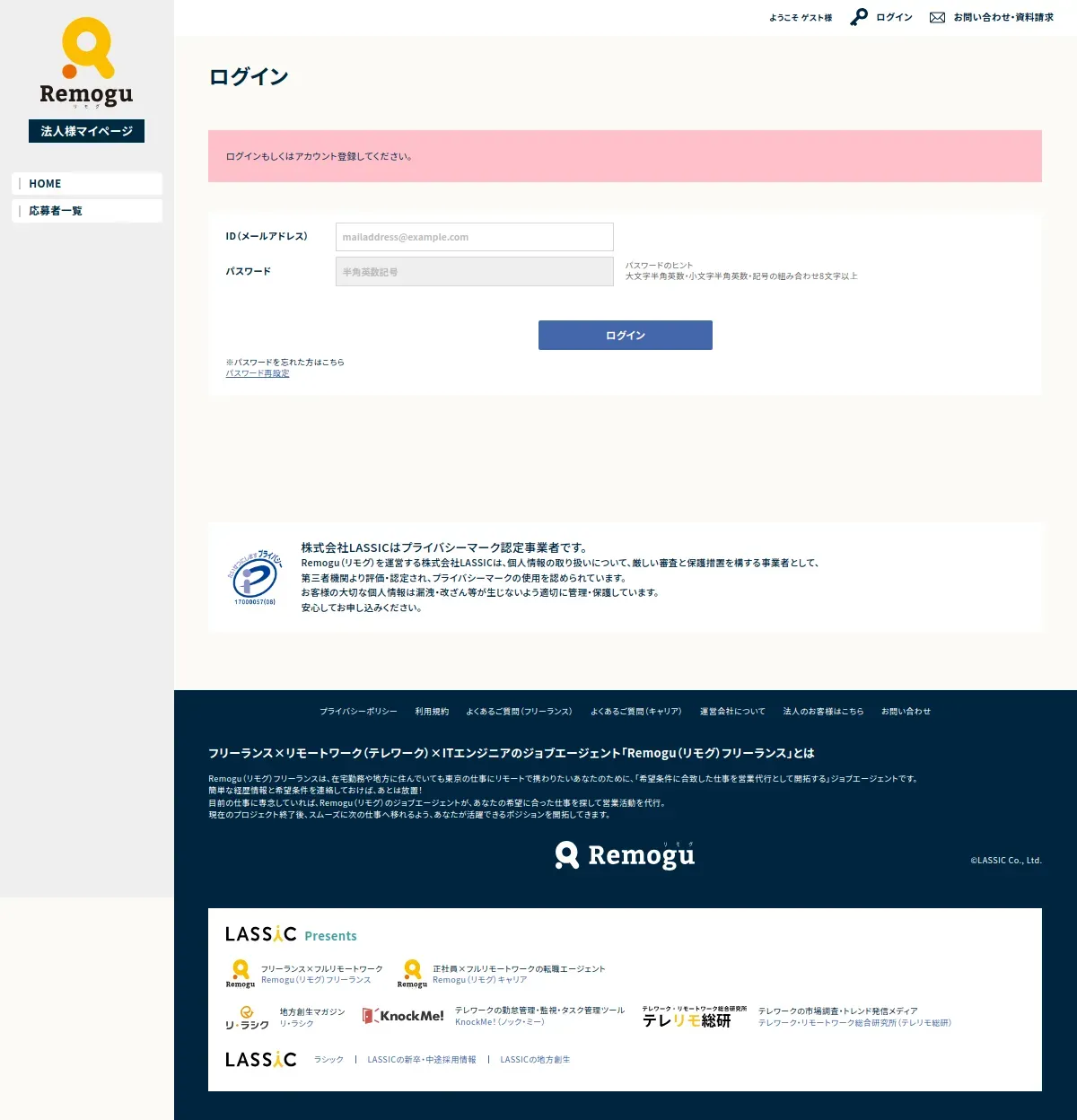Click the テレリモ総研 logo
Screen dimensions: 1077x1120
point(694,1017)
